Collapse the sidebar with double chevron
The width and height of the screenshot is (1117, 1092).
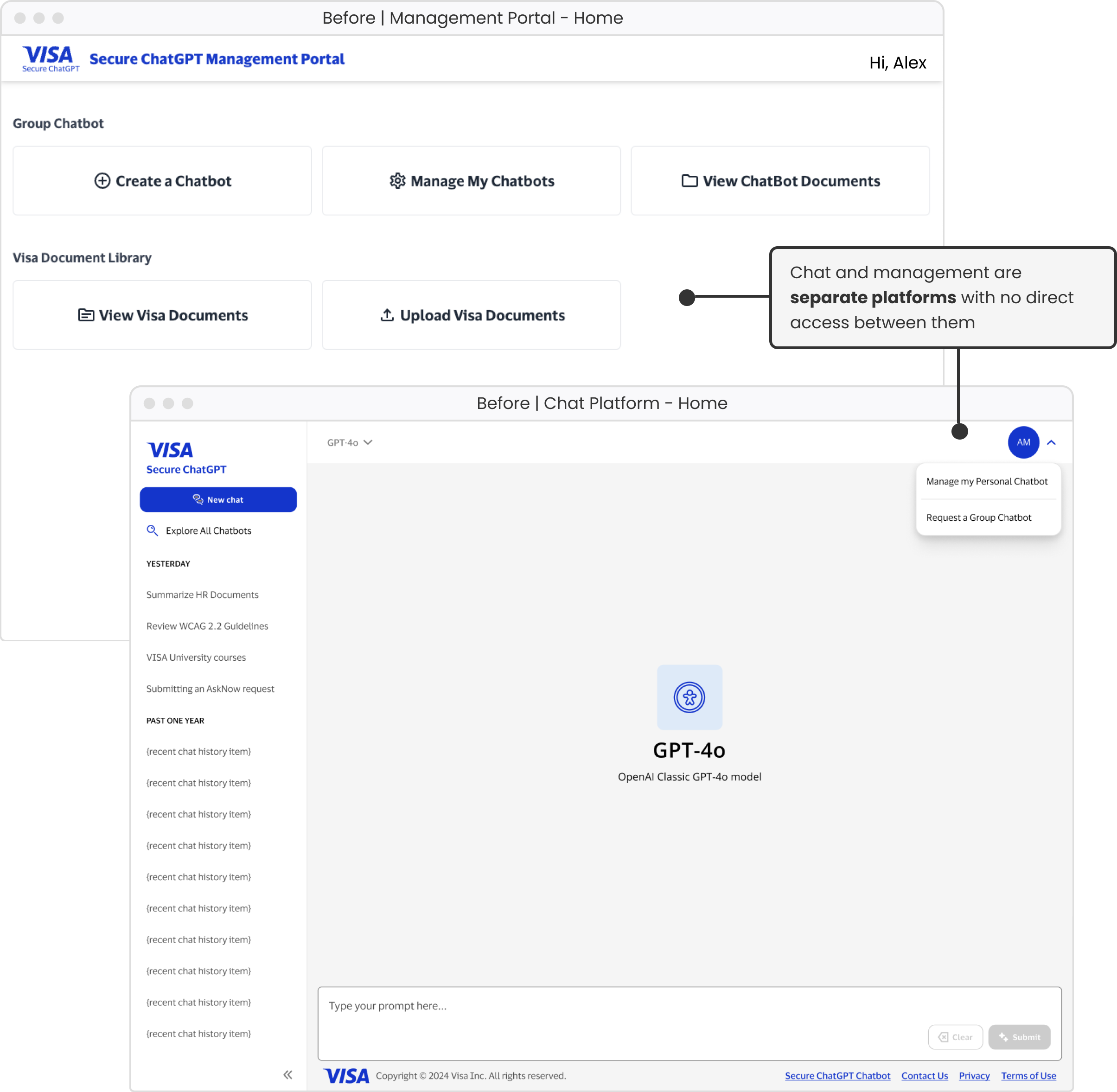coord(288,1075)
